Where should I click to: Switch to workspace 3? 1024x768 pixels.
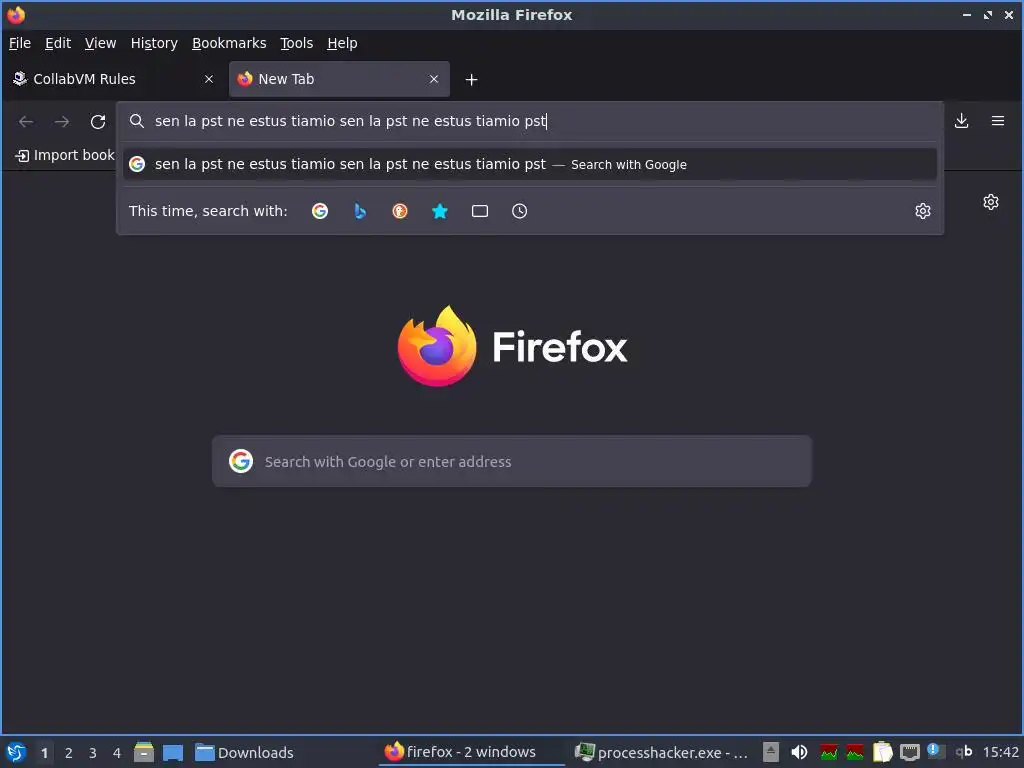tap(93, 753)
